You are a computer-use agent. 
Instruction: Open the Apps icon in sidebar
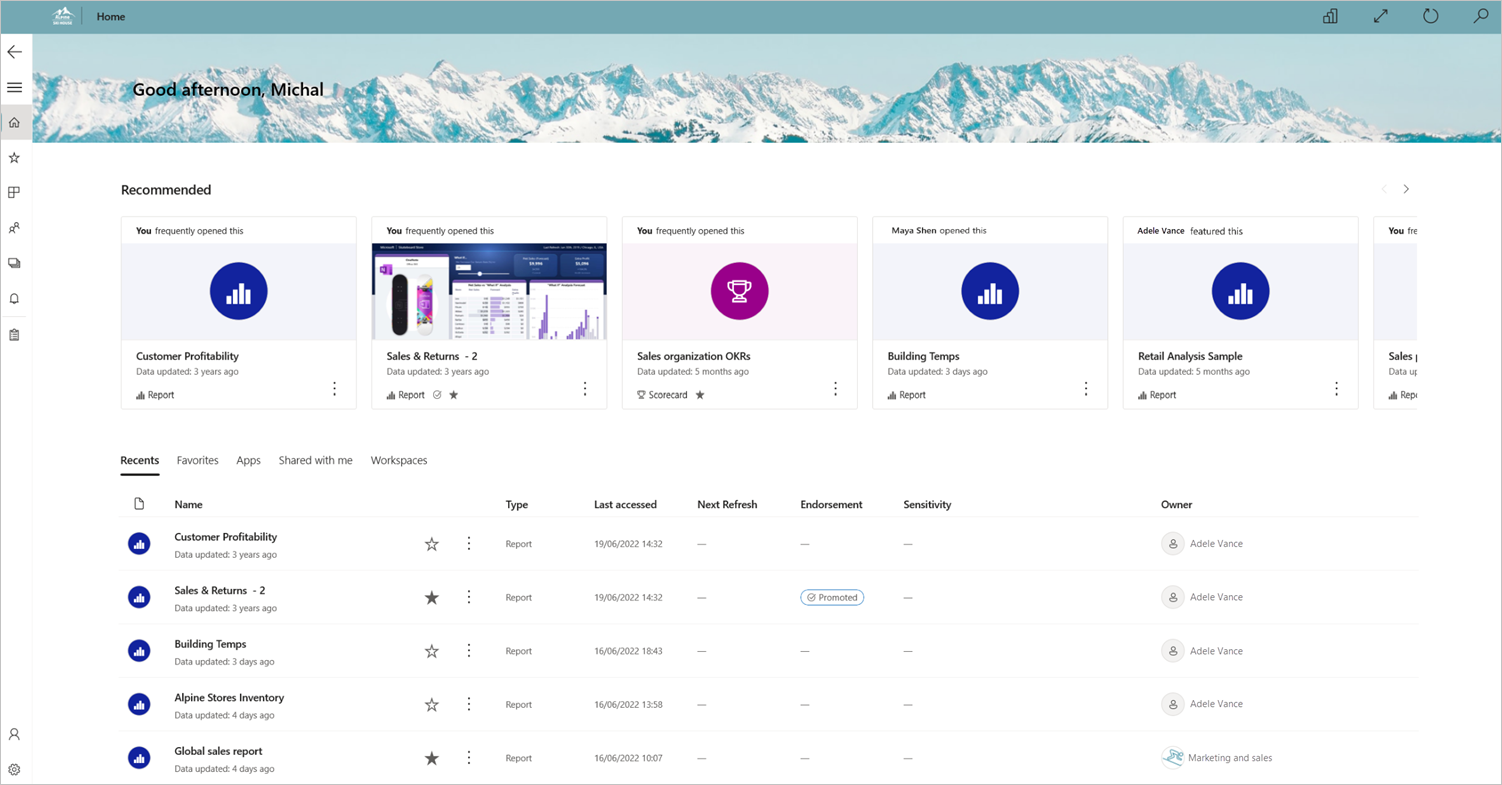click(x=14, y=193)
